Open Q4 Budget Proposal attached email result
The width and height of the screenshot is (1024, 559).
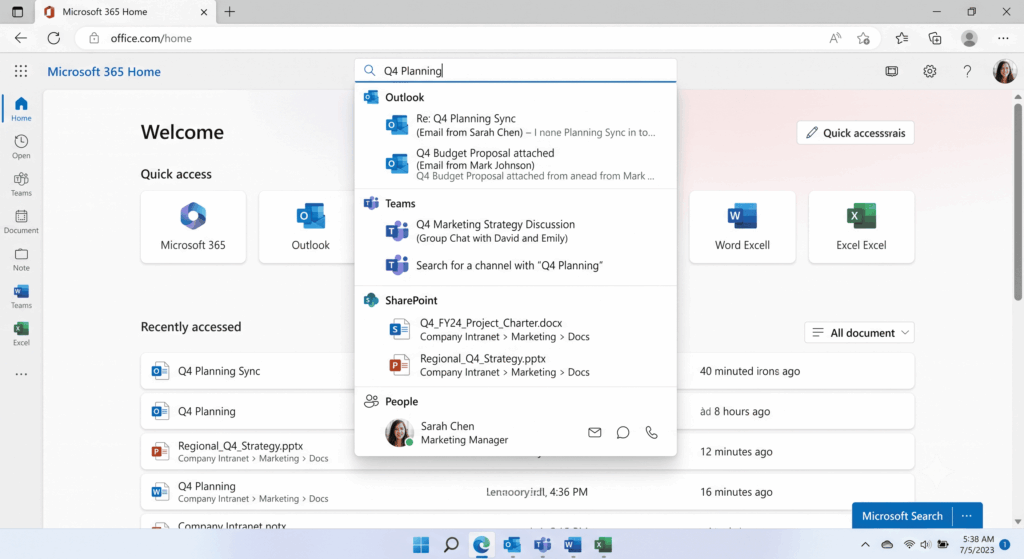(516, 164)
